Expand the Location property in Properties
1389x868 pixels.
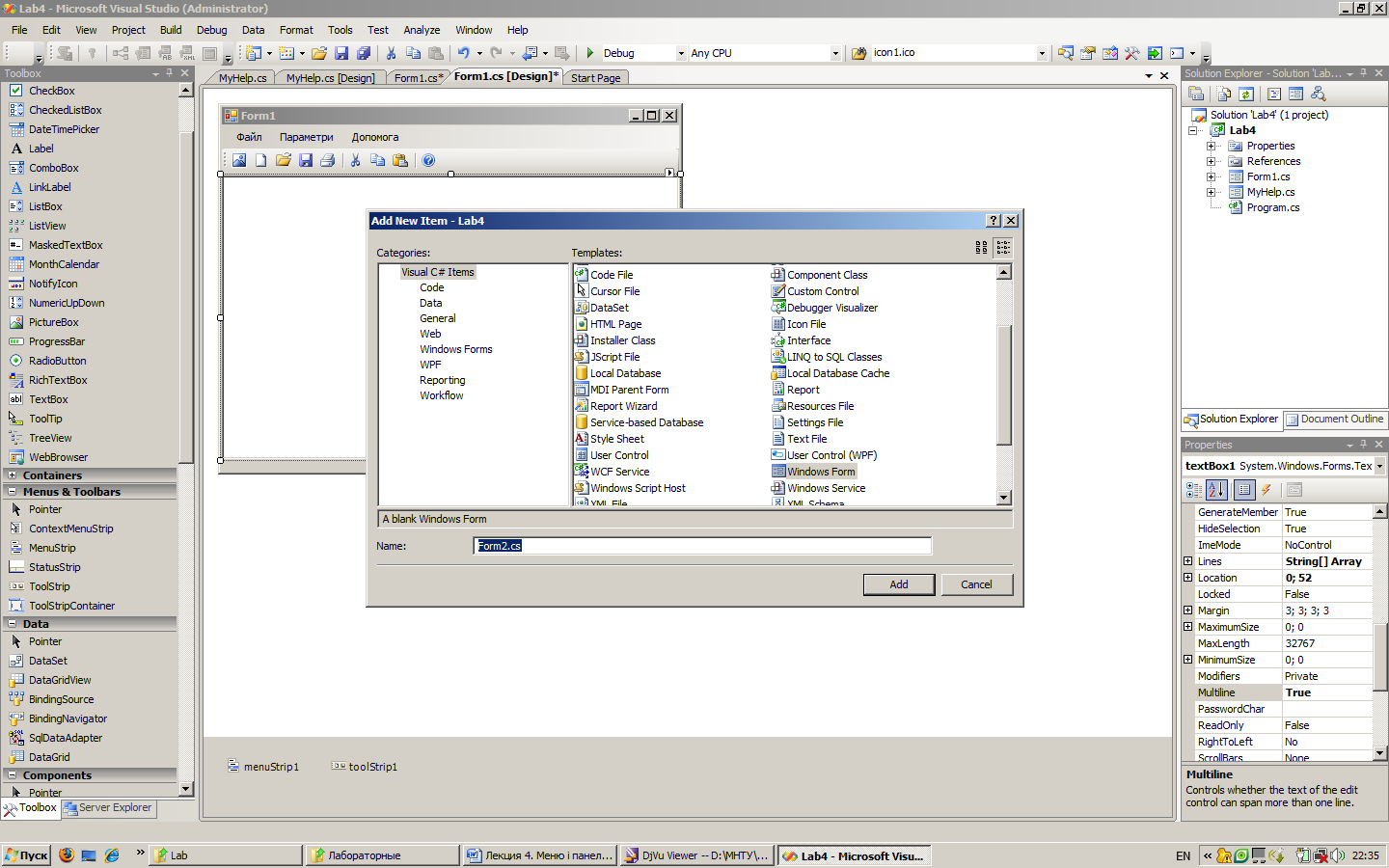(x=1188, y=578)
